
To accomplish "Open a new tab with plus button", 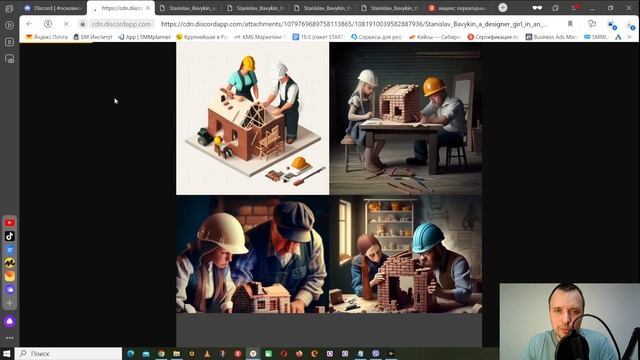I will pos(502,7).
